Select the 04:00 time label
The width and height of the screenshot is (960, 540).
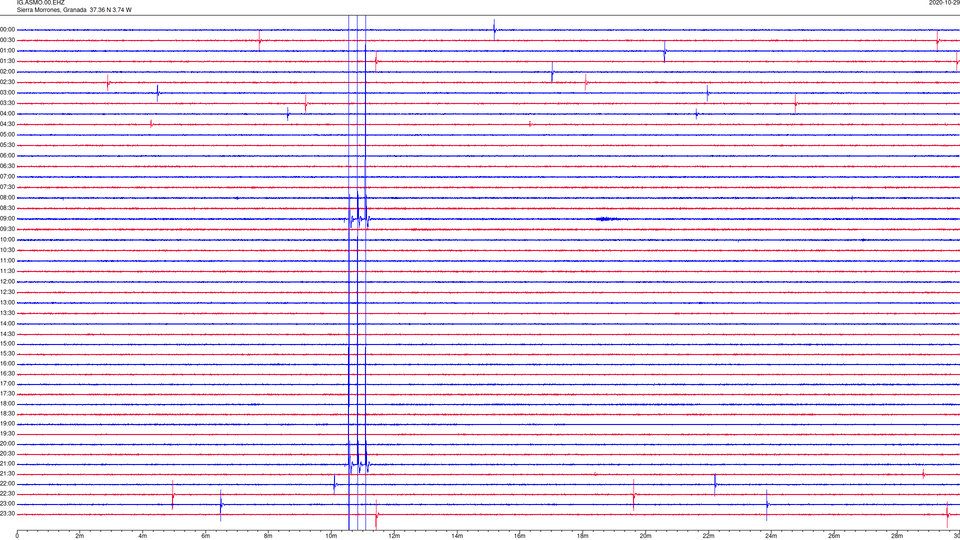point(7,113)
